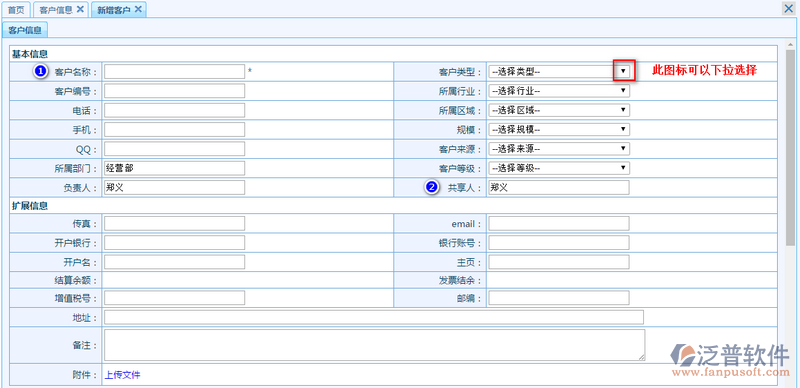Open the 客户信息 sub-tab below the tab bar

pyautogui.click(x=25, y=30)
